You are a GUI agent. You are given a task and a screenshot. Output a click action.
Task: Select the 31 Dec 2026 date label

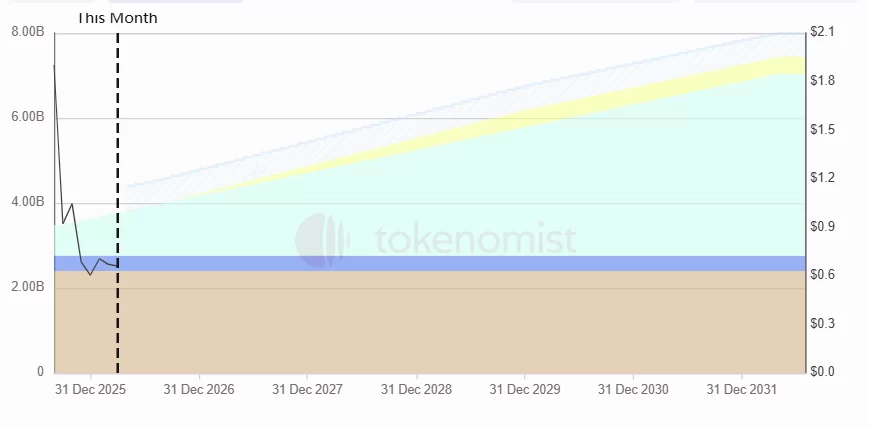[x=198, y=389]
